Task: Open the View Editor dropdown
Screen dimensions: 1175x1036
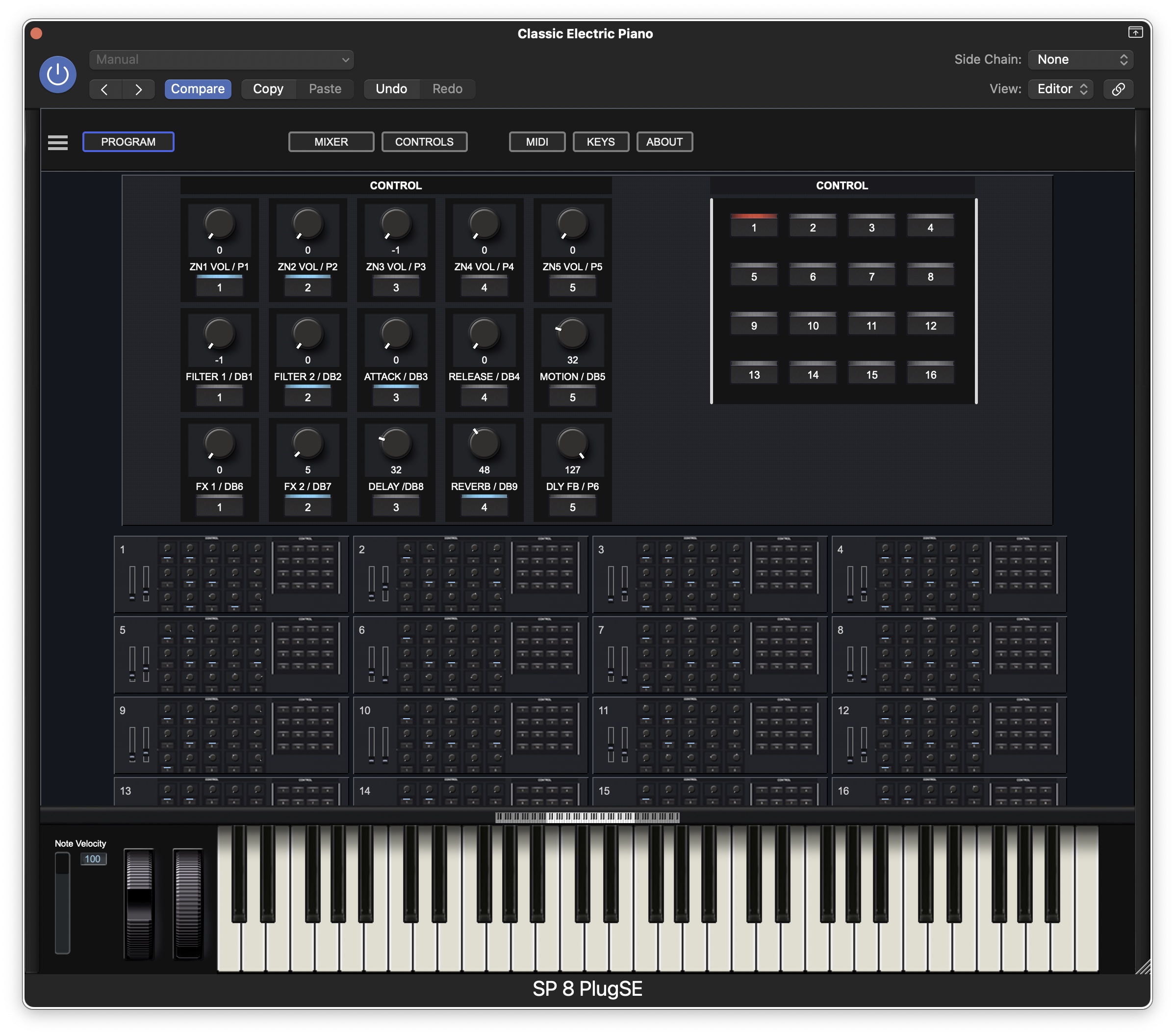Action: tap(1061, 89)
